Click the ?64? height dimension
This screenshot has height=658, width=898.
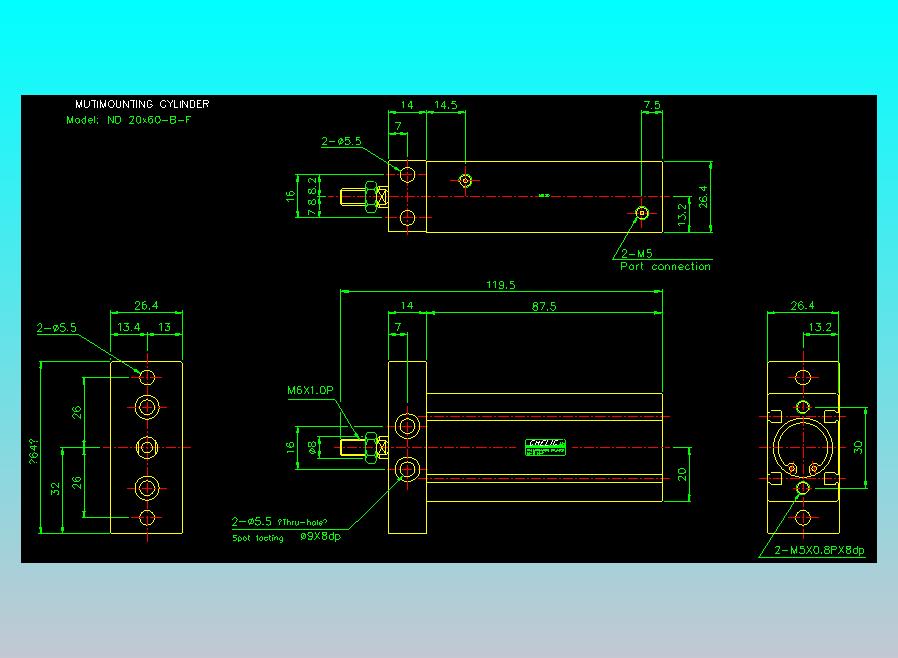[34, 451]
